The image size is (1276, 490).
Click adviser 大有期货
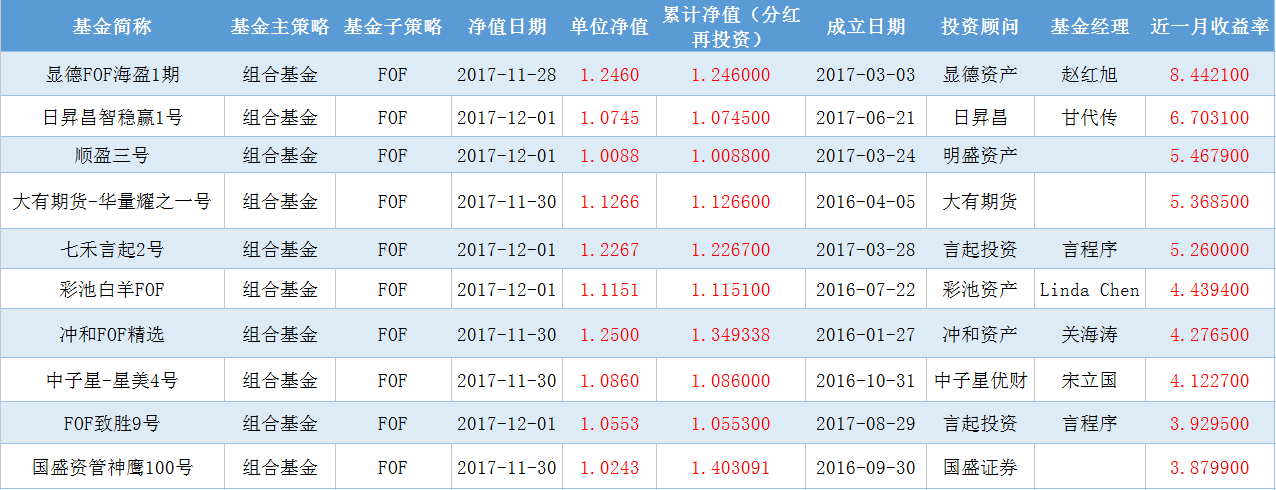point(980,202)
